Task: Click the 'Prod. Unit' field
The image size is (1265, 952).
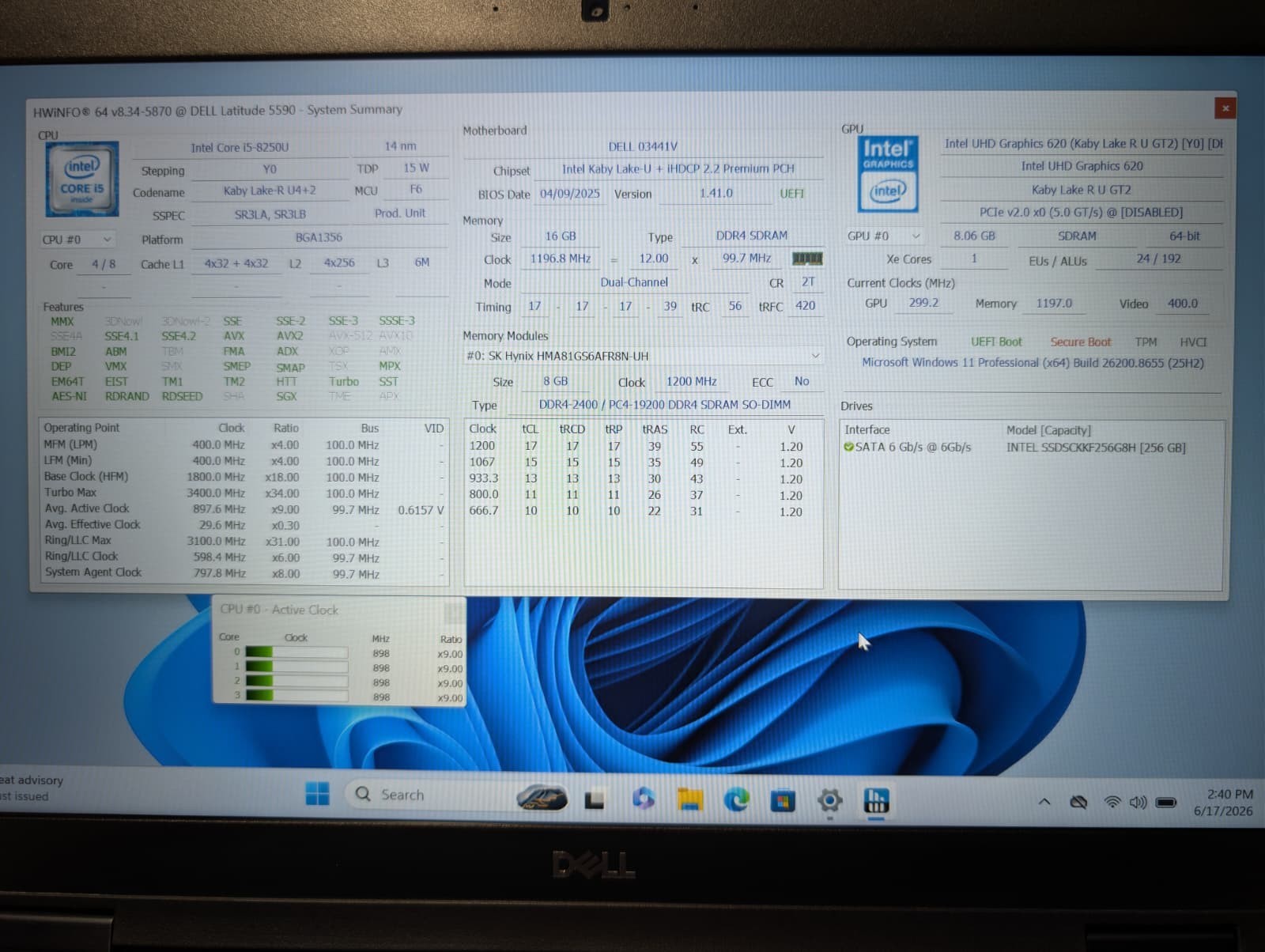Action: coord(400,213)
